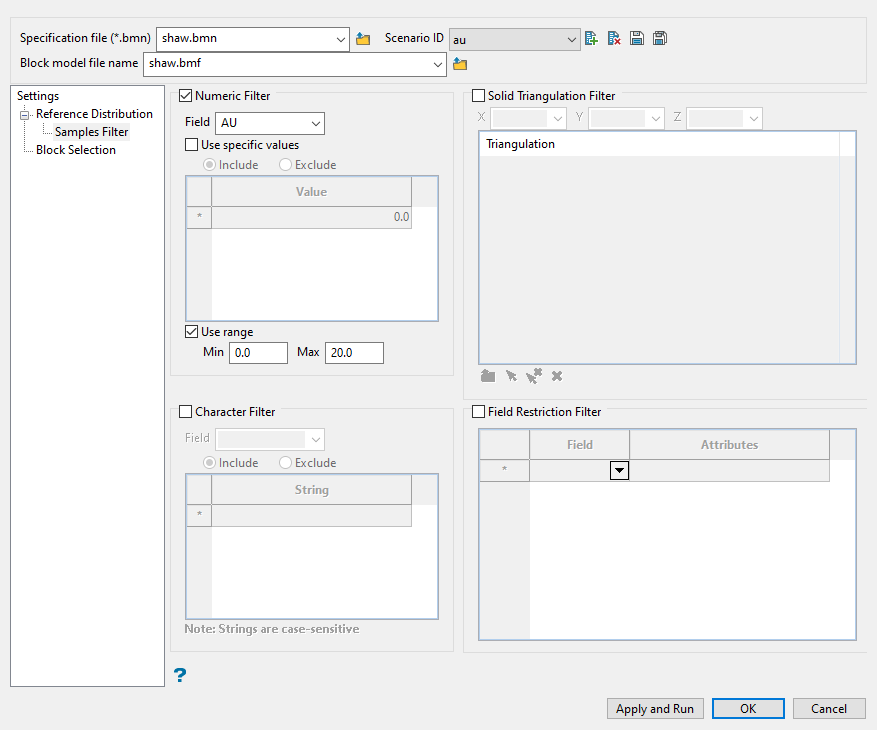Open the Z dropdown in Solid Triangulation Filter
Screen dimensions: 877x730
753,119
